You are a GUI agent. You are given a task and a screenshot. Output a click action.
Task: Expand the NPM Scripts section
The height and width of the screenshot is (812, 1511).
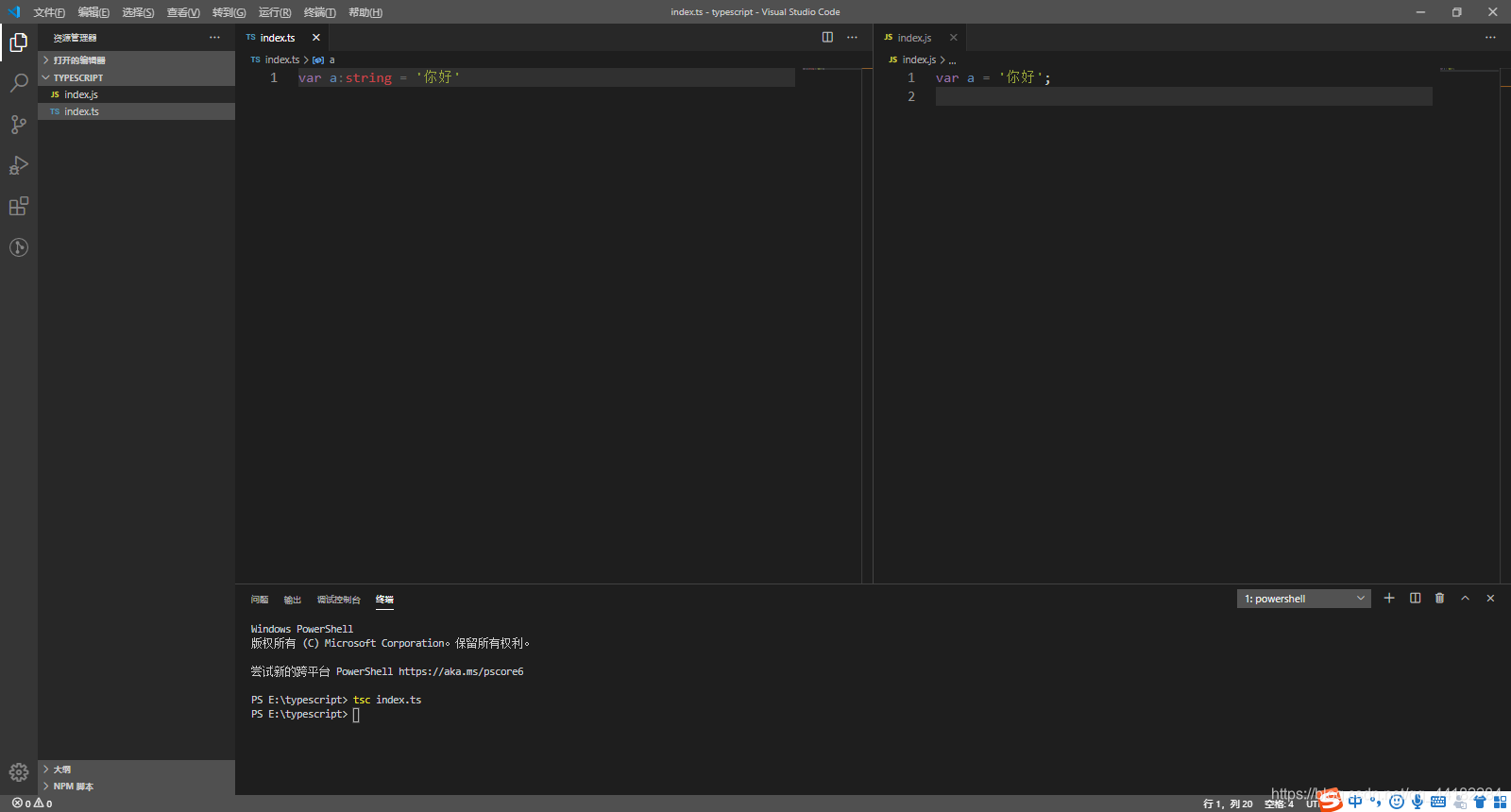pos(136,786)
